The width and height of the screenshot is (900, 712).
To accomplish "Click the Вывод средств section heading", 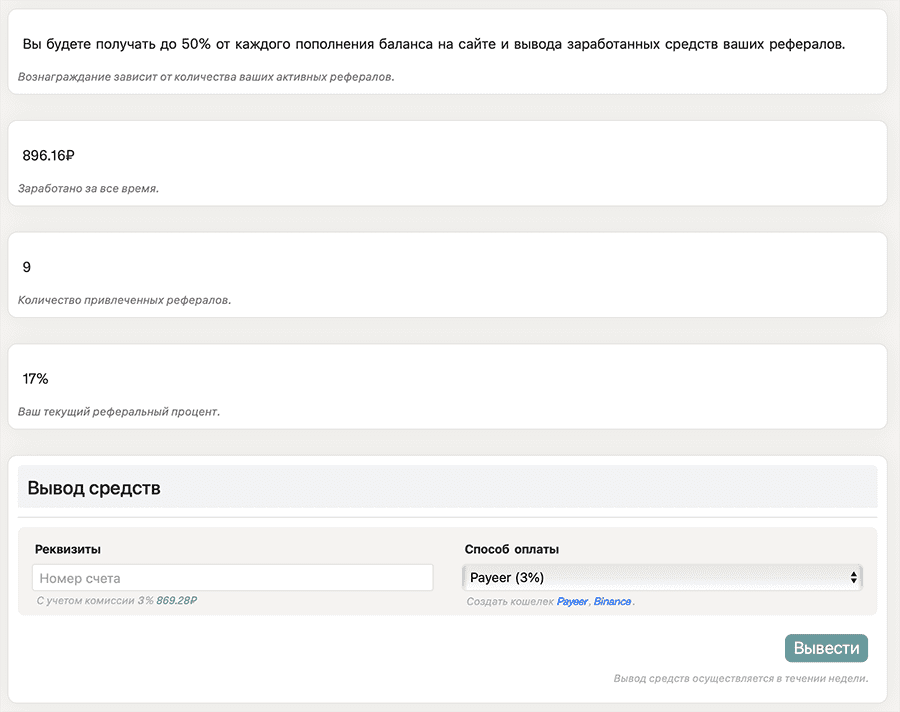I will [94, 489].
